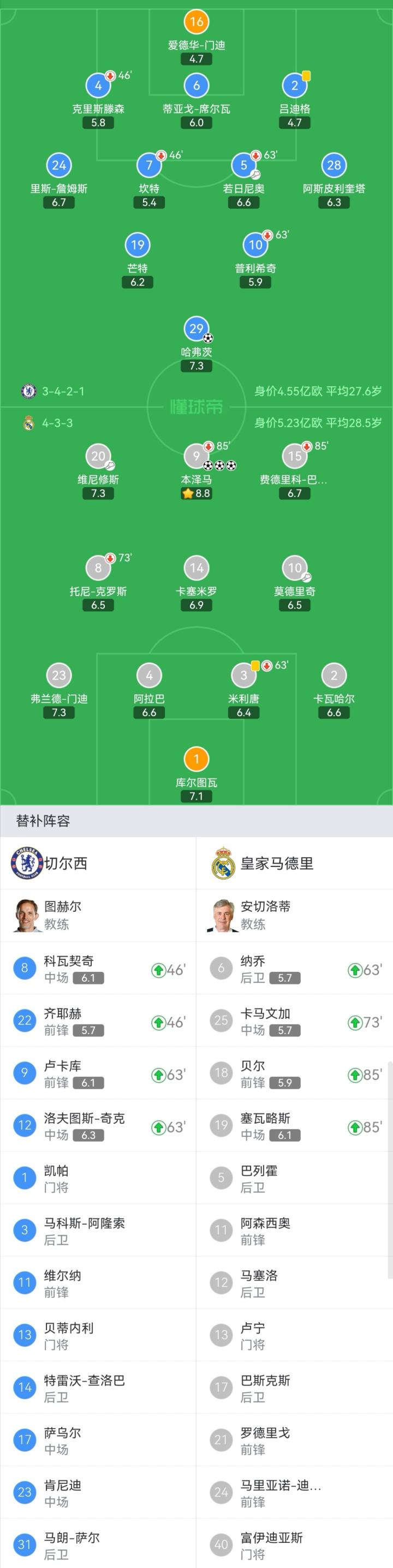Screen dimensions: 393x1568
Task: Tap 卡塞米罗 number 14 player circle
Action: pos(196,568)
